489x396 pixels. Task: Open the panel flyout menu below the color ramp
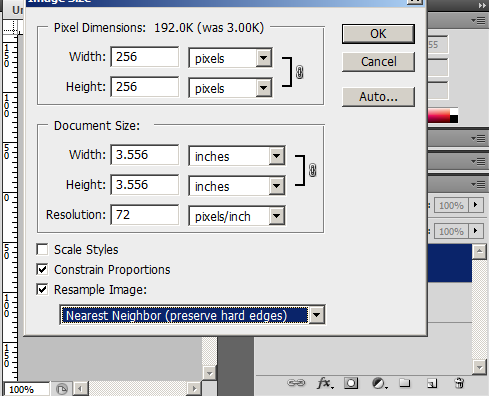(478, 138)
